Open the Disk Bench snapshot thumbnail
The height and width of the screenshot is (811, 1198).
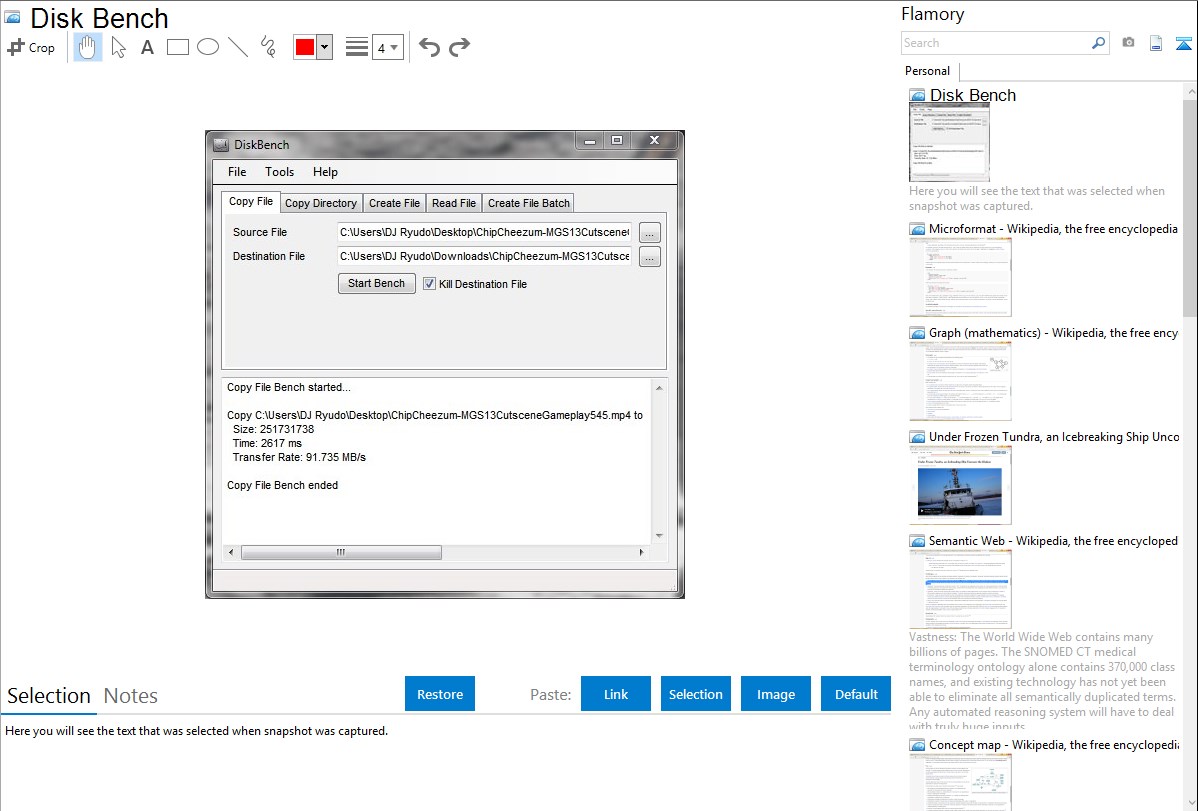tap(949, 142)
